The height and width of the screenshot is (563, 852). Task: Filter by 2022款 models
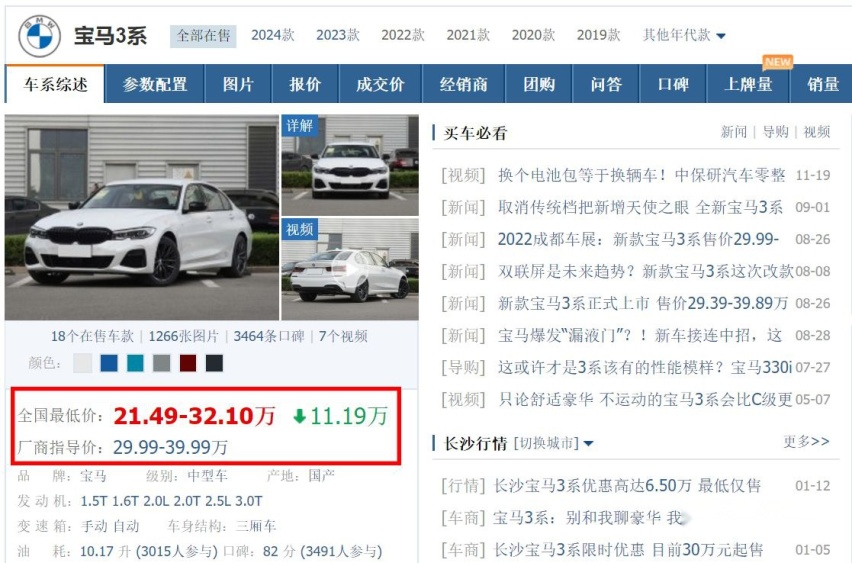coord(403,35)
